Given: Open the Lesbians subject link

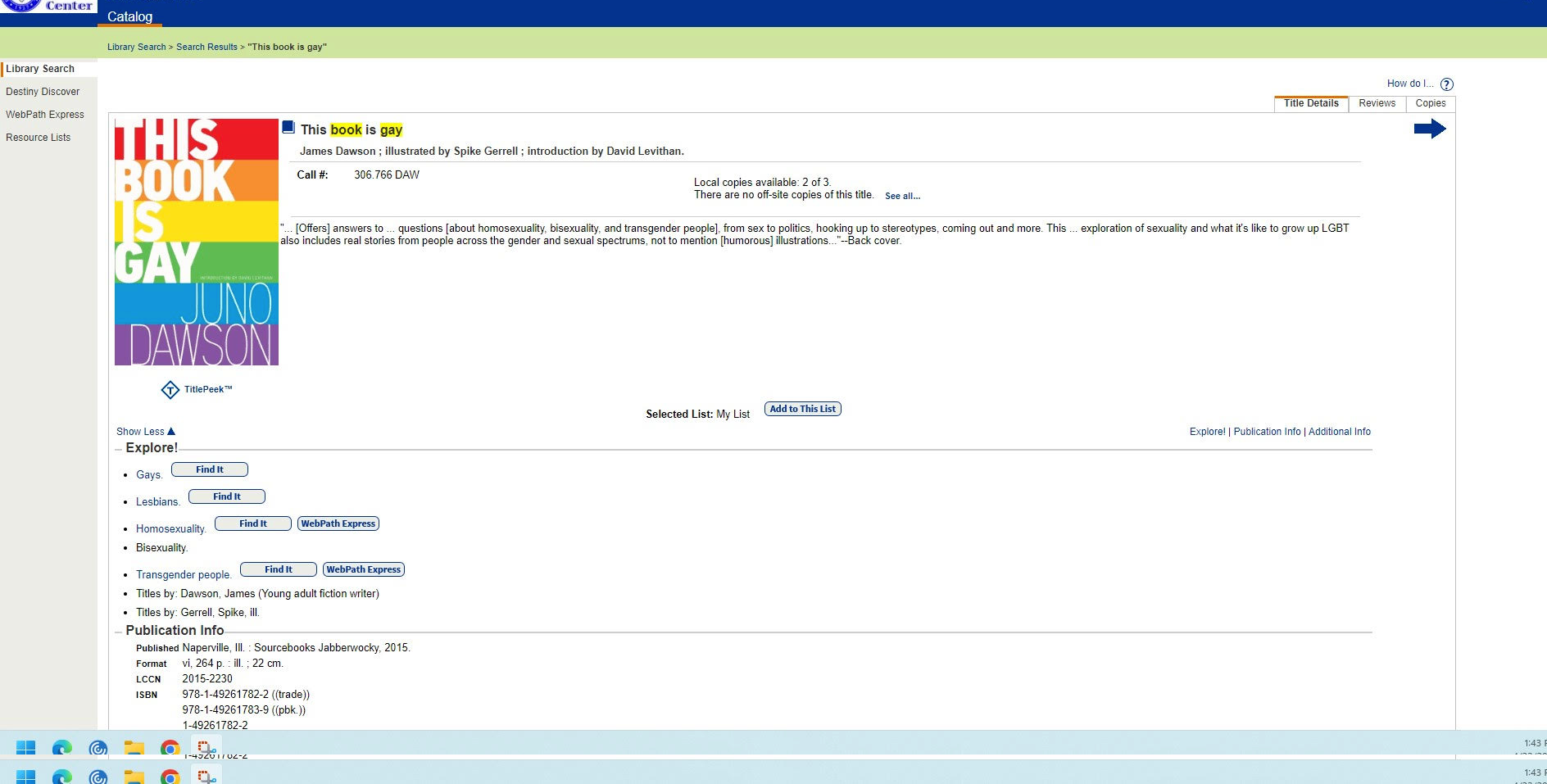Looking at the screenshot, I should (158, 501).
